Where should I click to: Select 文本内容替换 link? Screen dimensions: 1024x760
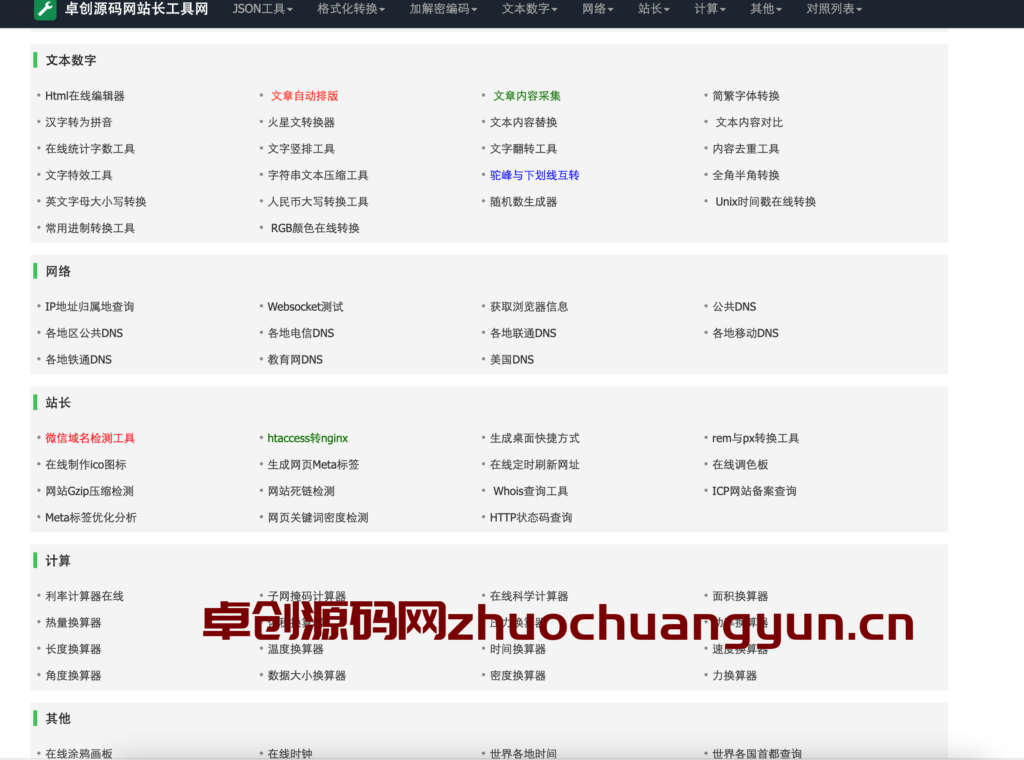524,122
